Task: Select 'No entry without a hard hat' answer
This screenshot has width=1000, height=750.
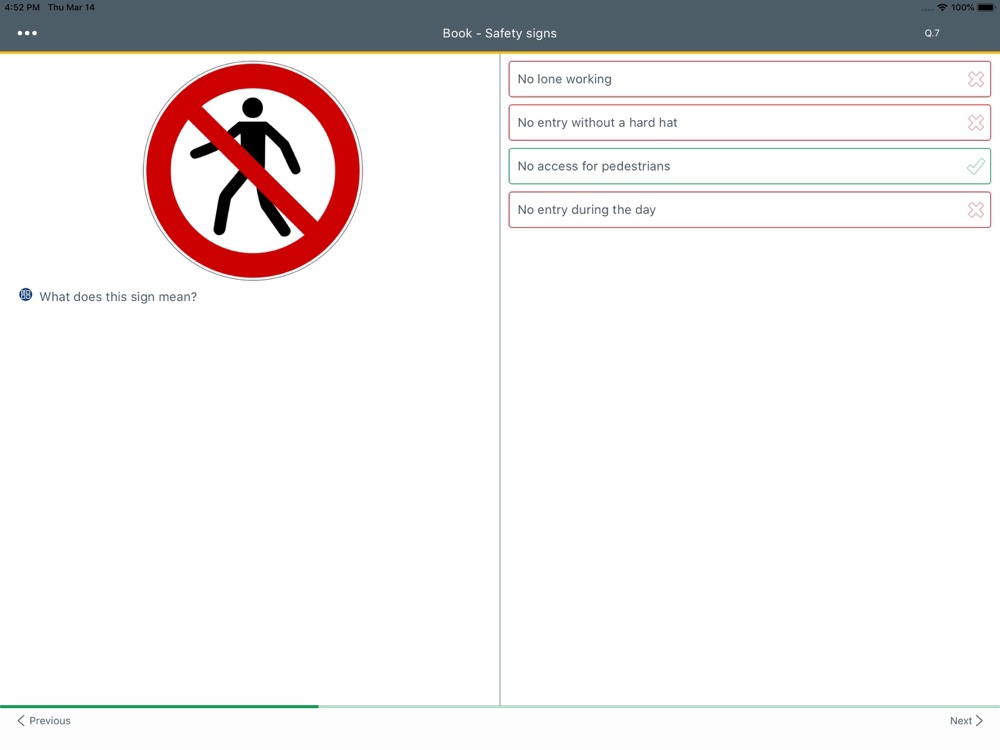Action: 749,122
